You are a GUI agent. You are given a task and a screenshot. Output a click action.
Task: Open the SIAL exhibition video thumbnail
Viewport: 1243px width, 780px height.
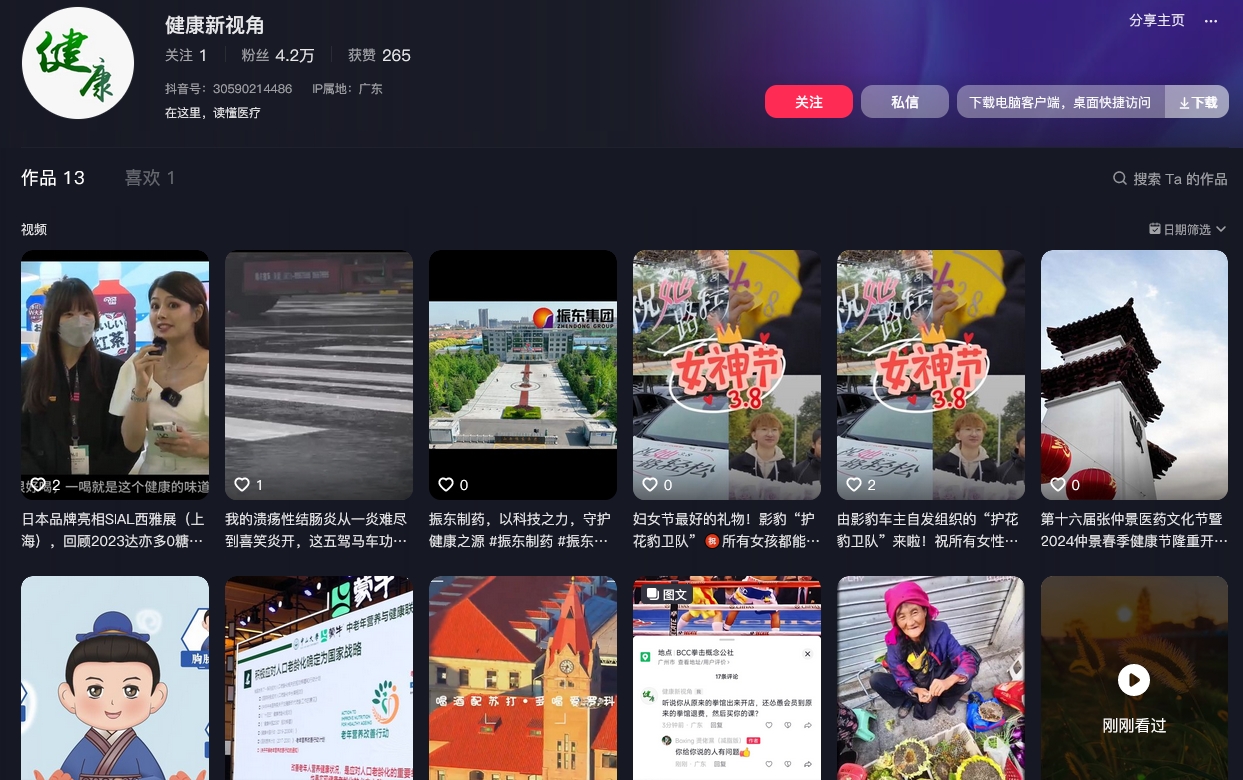[115, 375]
